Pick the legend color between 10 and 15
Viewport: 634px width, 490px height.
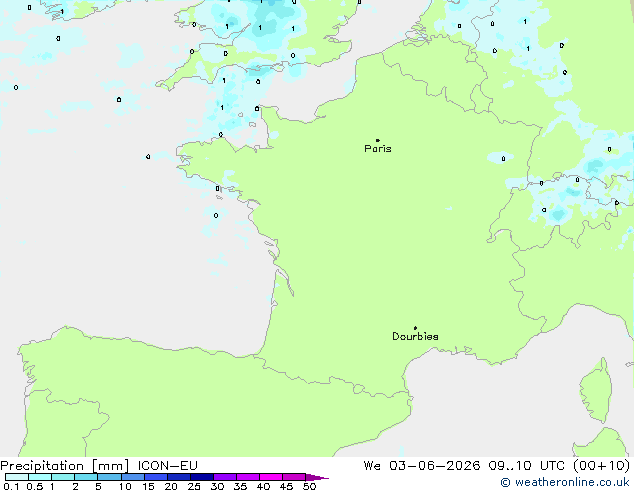click(133, 477)
